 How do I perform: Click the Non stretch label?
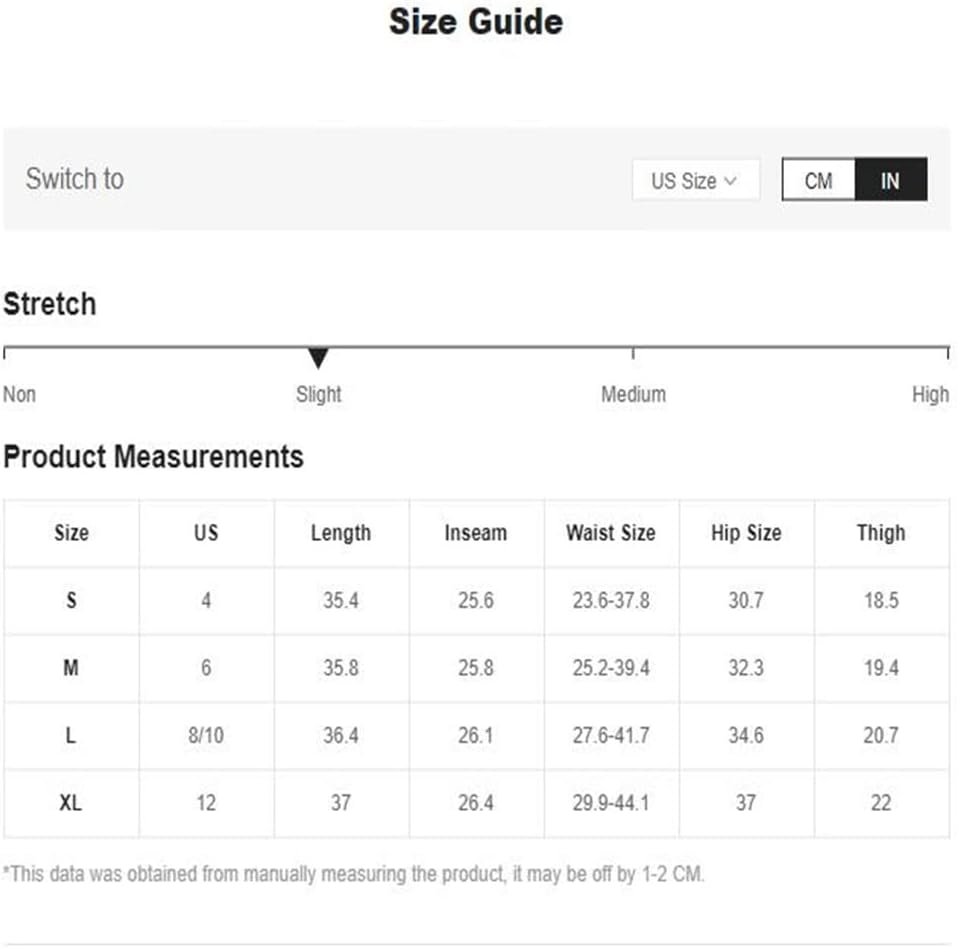point(20,394)
